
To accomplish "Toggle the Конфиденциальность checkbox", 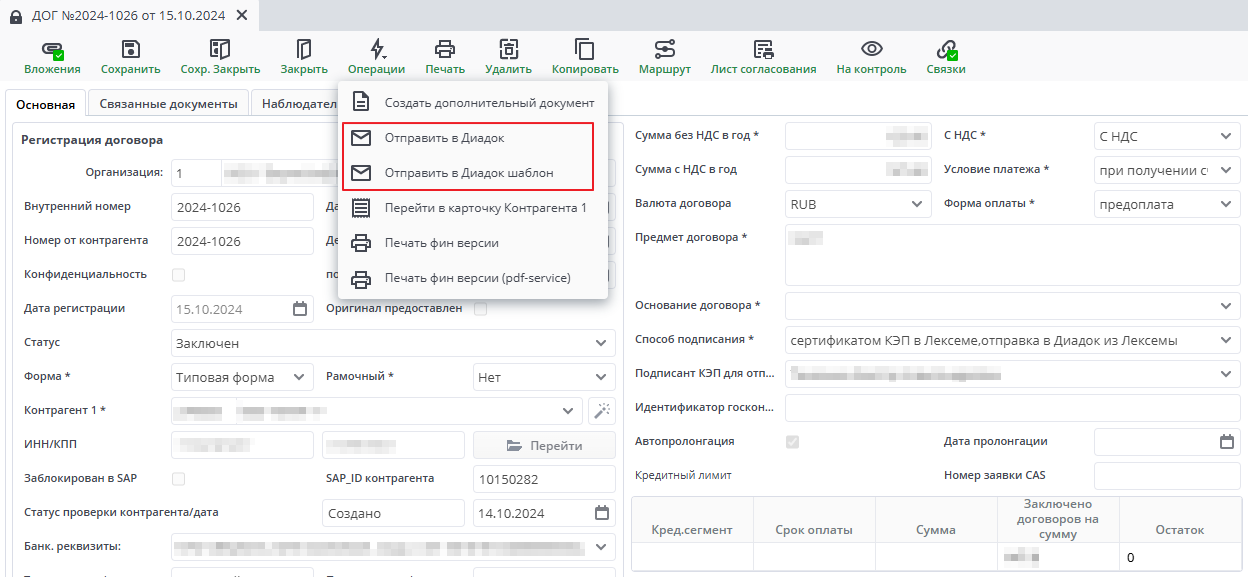I will pos(178,274).
